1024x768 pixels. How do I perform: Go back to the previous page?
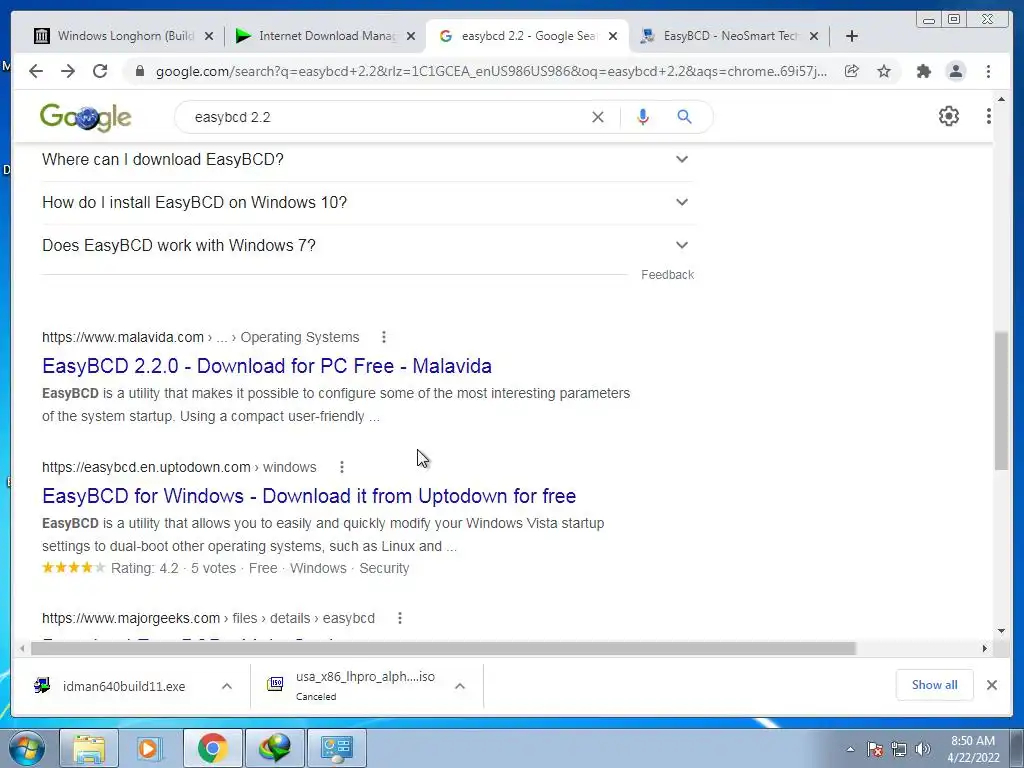click(x=36, y=71)
